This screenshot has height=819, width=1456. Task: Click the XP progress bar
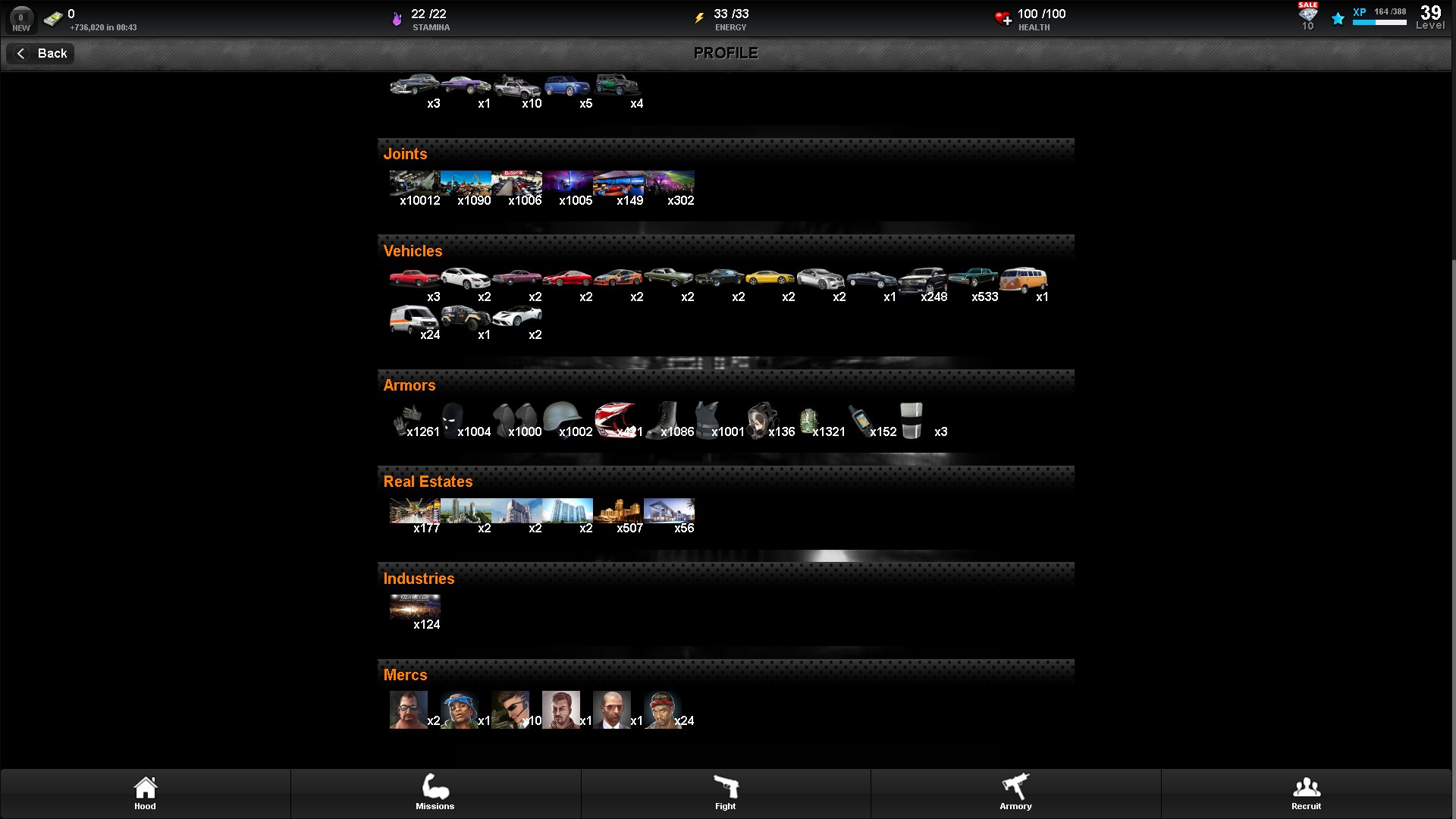point(1379,23)
